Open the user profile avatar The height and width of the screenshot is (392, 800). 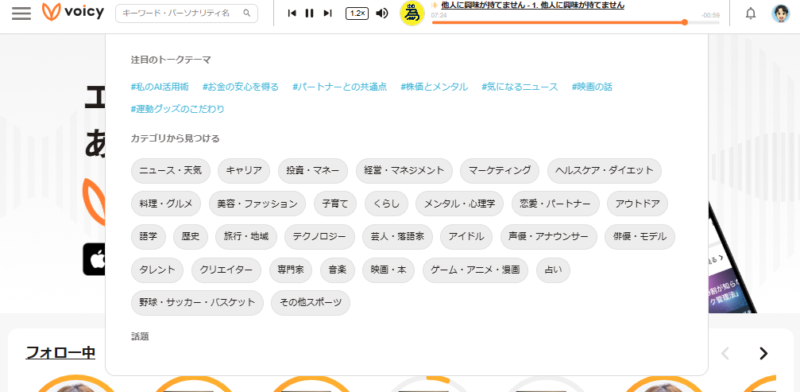point(781,13)
